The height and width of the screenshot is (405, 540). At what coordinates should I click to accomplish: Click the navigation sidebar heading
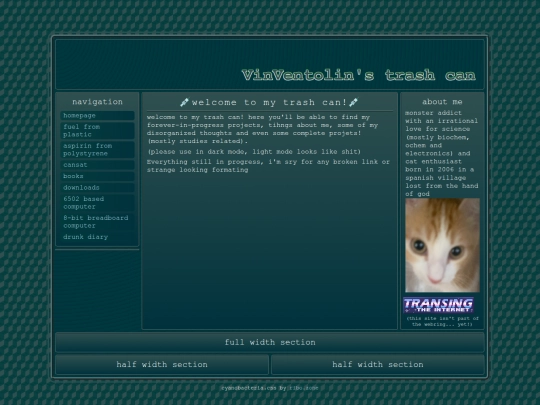(x=97, y=102)
